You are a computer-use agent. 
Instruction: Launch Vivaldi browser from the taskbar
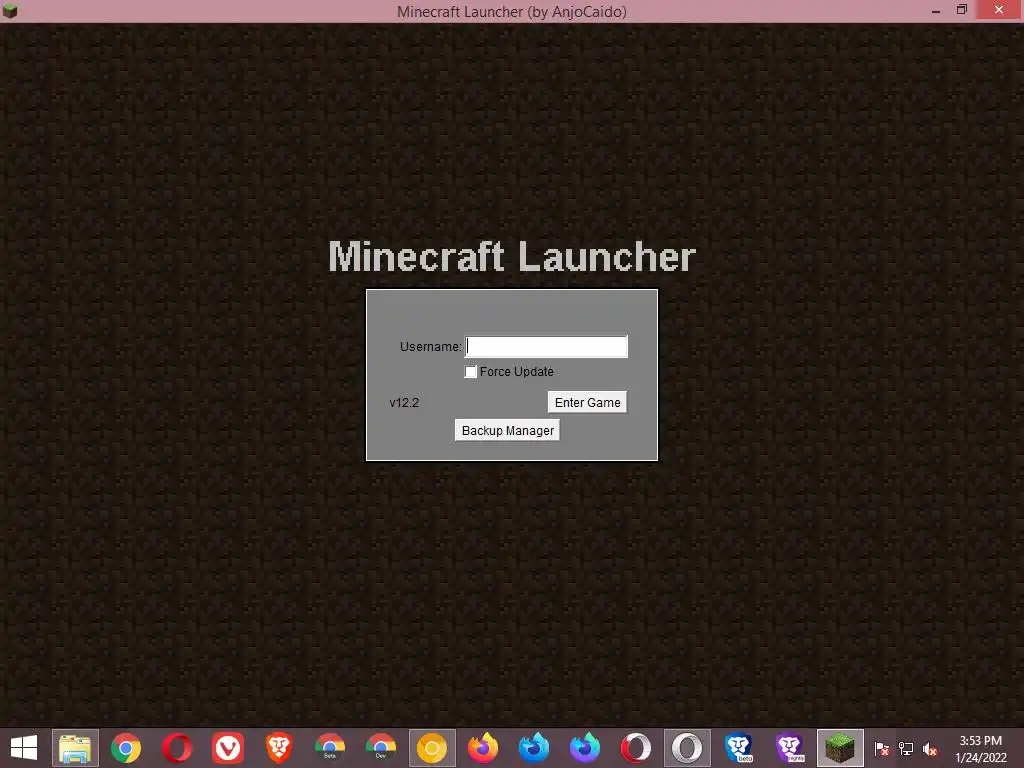click(228, 748)
